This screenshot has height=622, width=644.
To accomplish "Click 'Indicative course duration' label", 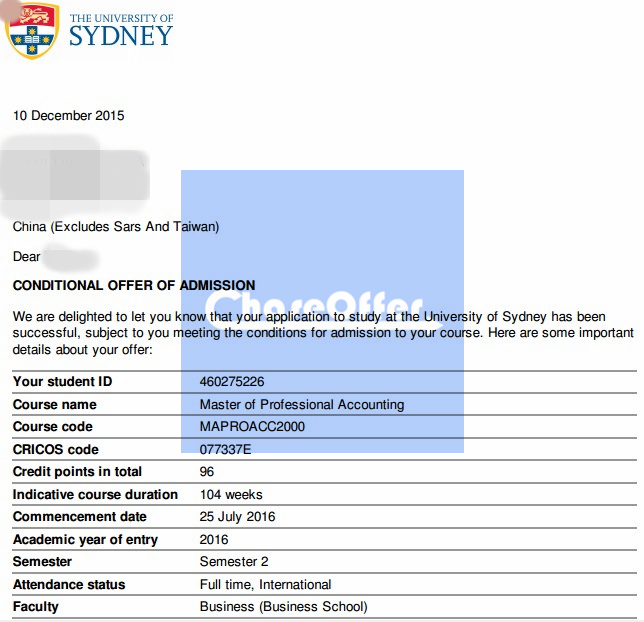I will pos(95,494).
